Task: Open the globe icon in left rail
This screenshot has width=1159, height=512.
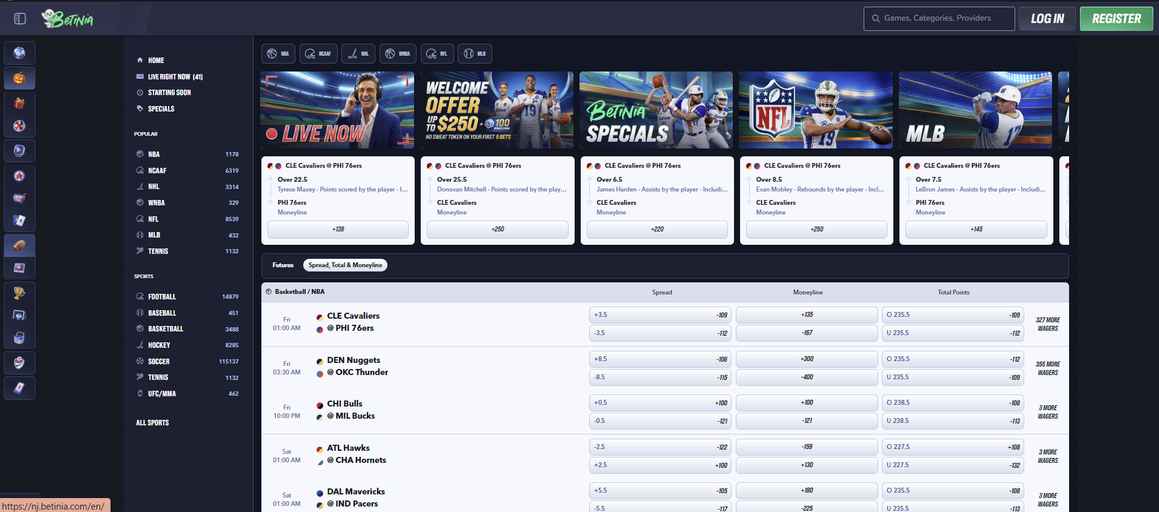Action: (x=19, y=52)
